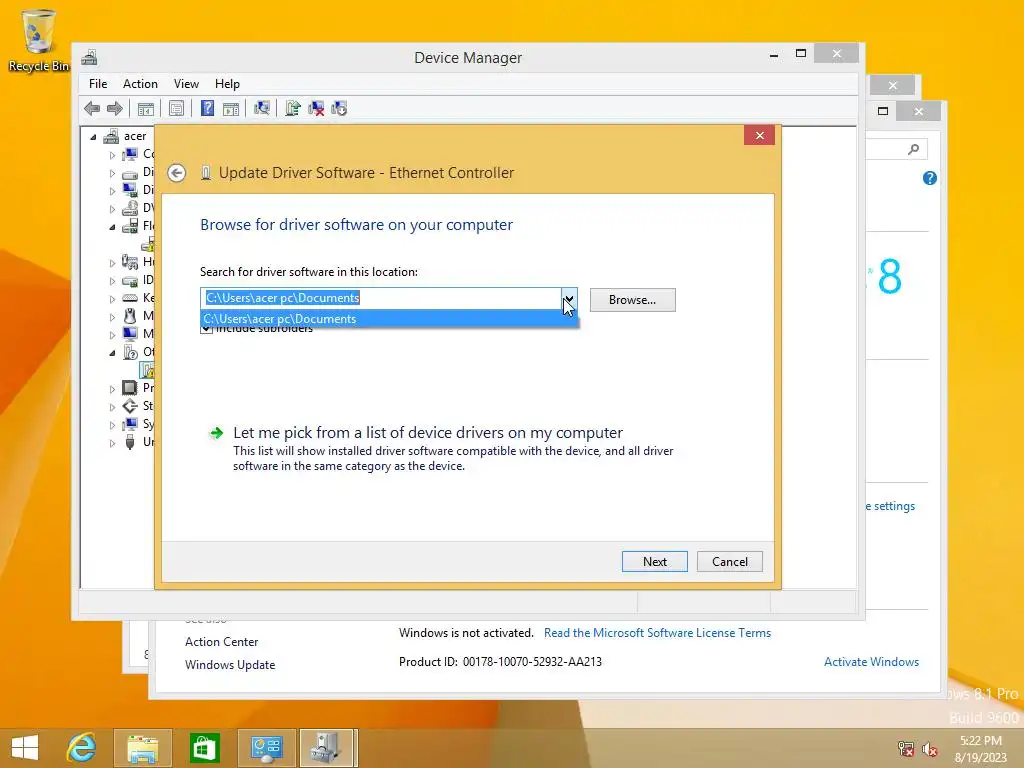Click the Back arrow in Device Manager toolbar
The width and height of the screenshot is (1024, 768).
pyautogui.click(x=92, y=108)
